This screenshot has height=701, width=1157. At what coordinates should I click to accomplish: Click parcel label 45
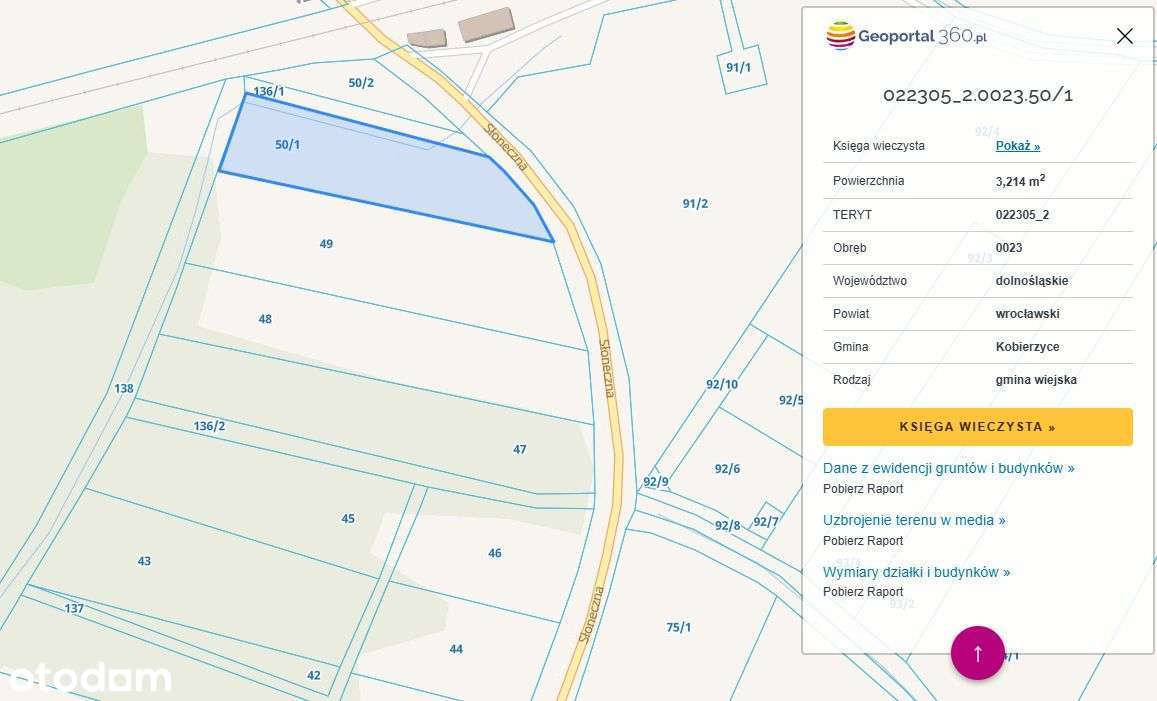348,519
